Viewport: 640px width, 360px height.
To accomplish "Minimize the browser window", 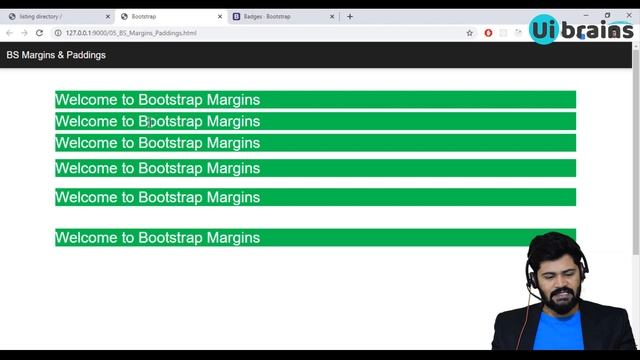I will 586,15.
